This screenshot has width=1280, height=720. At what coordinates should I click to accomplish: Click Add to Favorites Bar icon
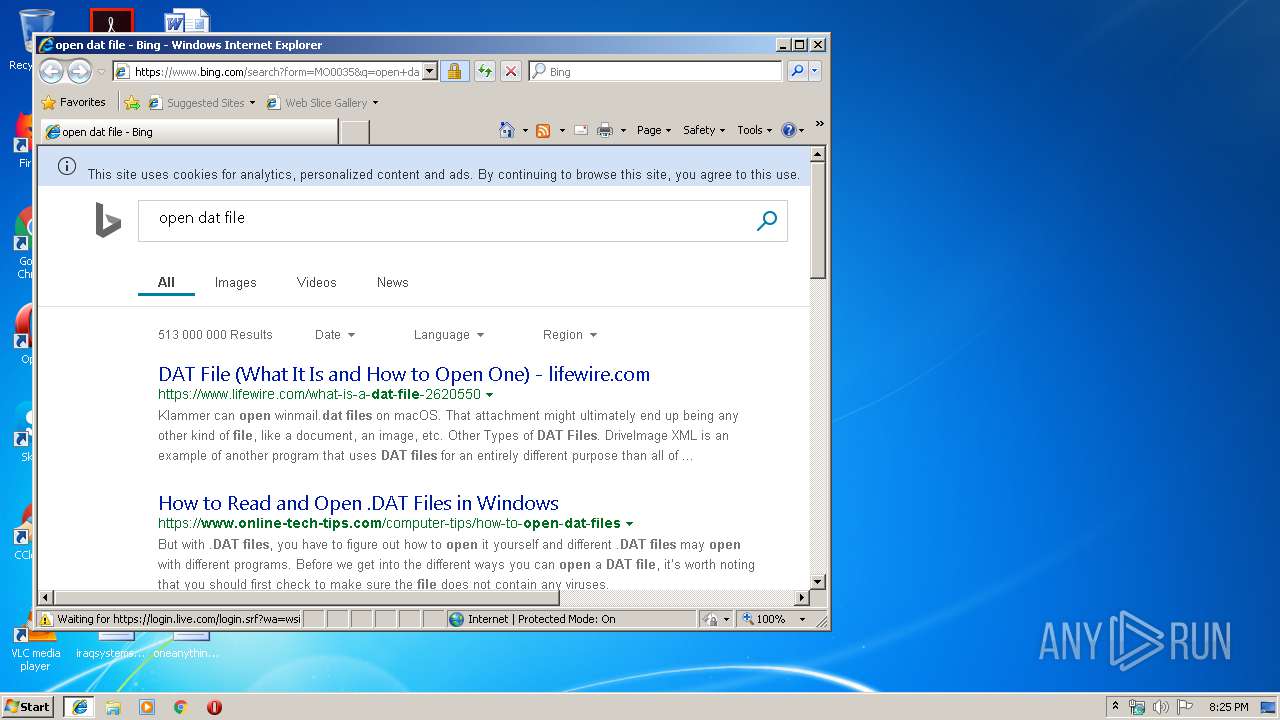[132, 102]
